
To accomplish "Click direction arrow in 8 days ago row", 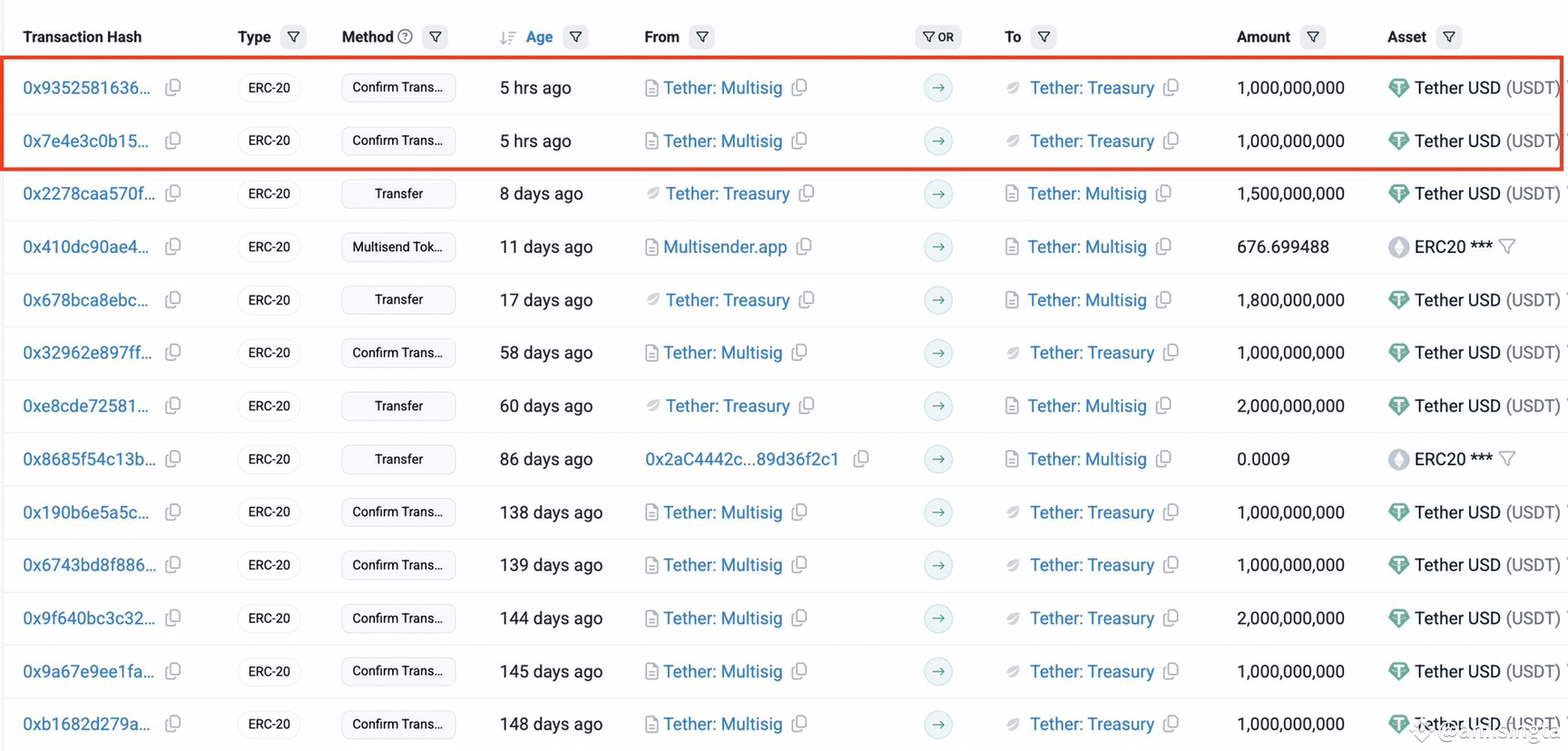I will click(x=938, y=194).
